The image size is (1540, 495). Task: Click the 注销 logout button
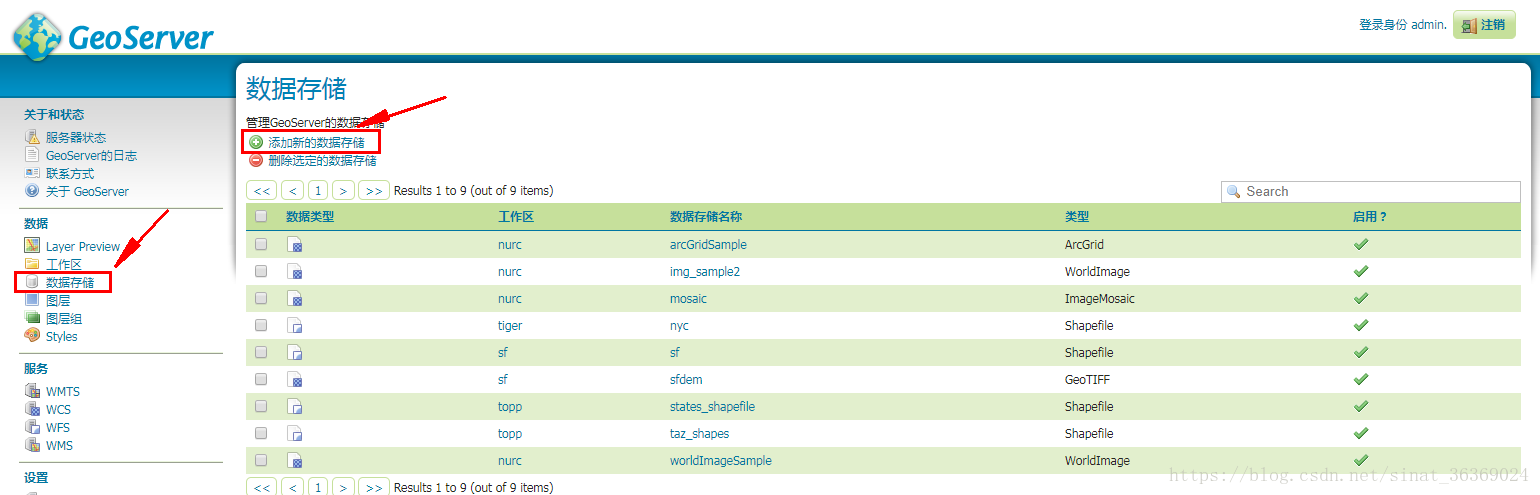(x=1484, y=25)
